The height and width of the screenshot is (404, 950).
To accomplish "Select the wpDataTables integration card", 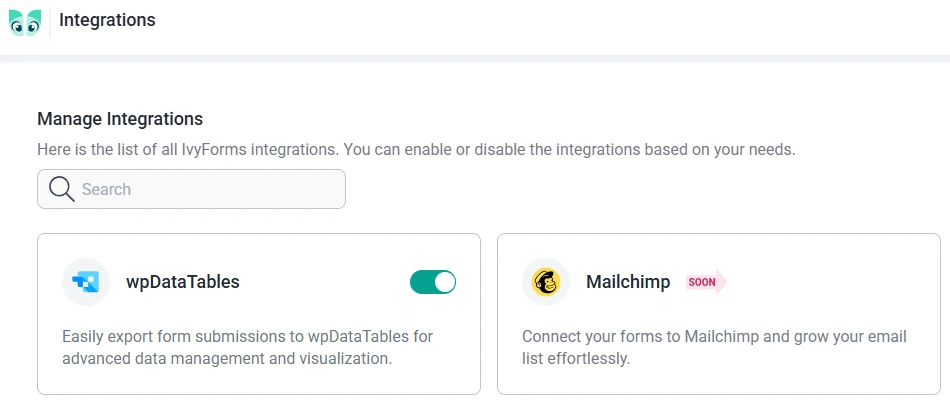I will 258,380.
